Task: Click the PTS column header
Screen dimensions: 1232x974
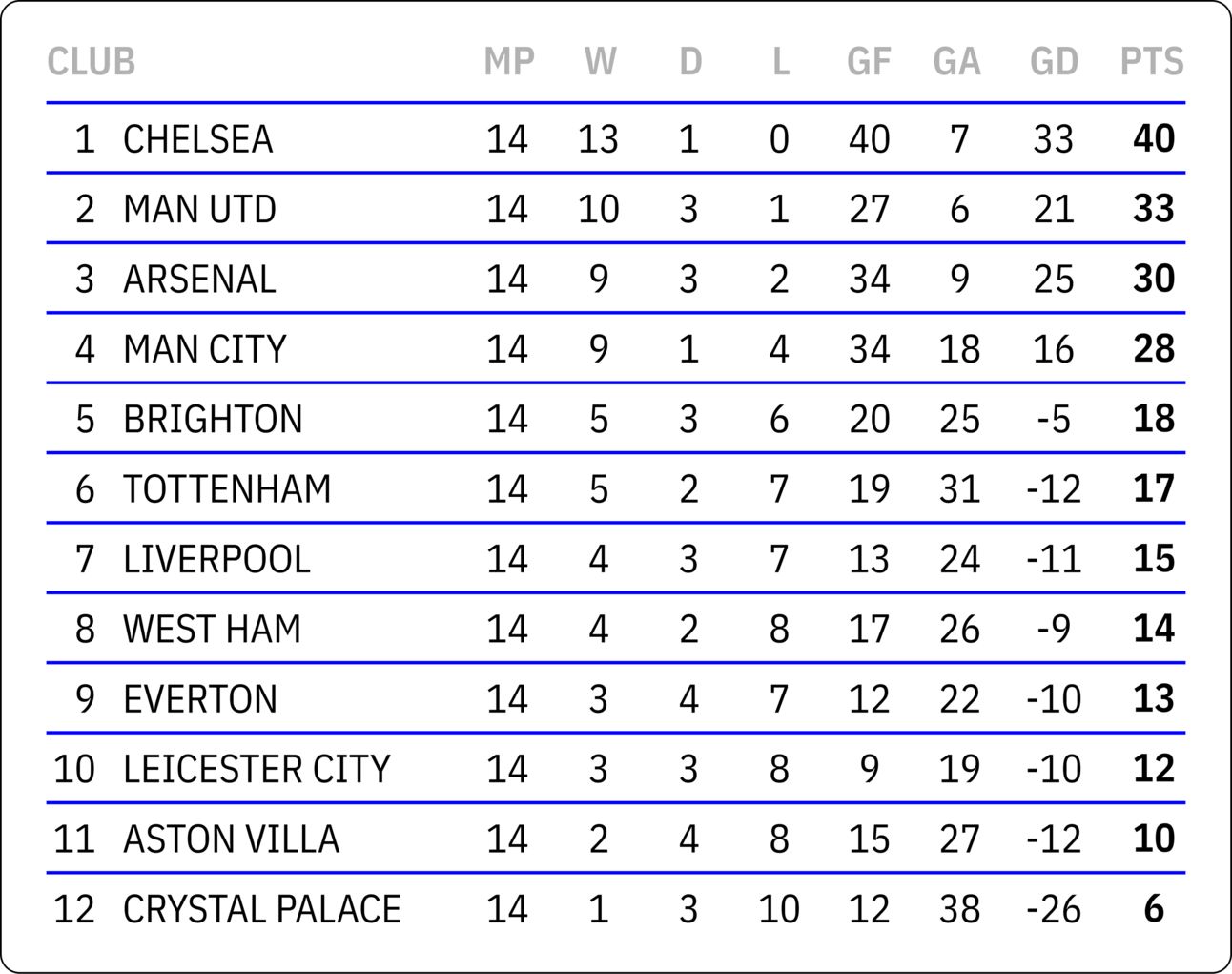Action: (x=1151, y=62)
